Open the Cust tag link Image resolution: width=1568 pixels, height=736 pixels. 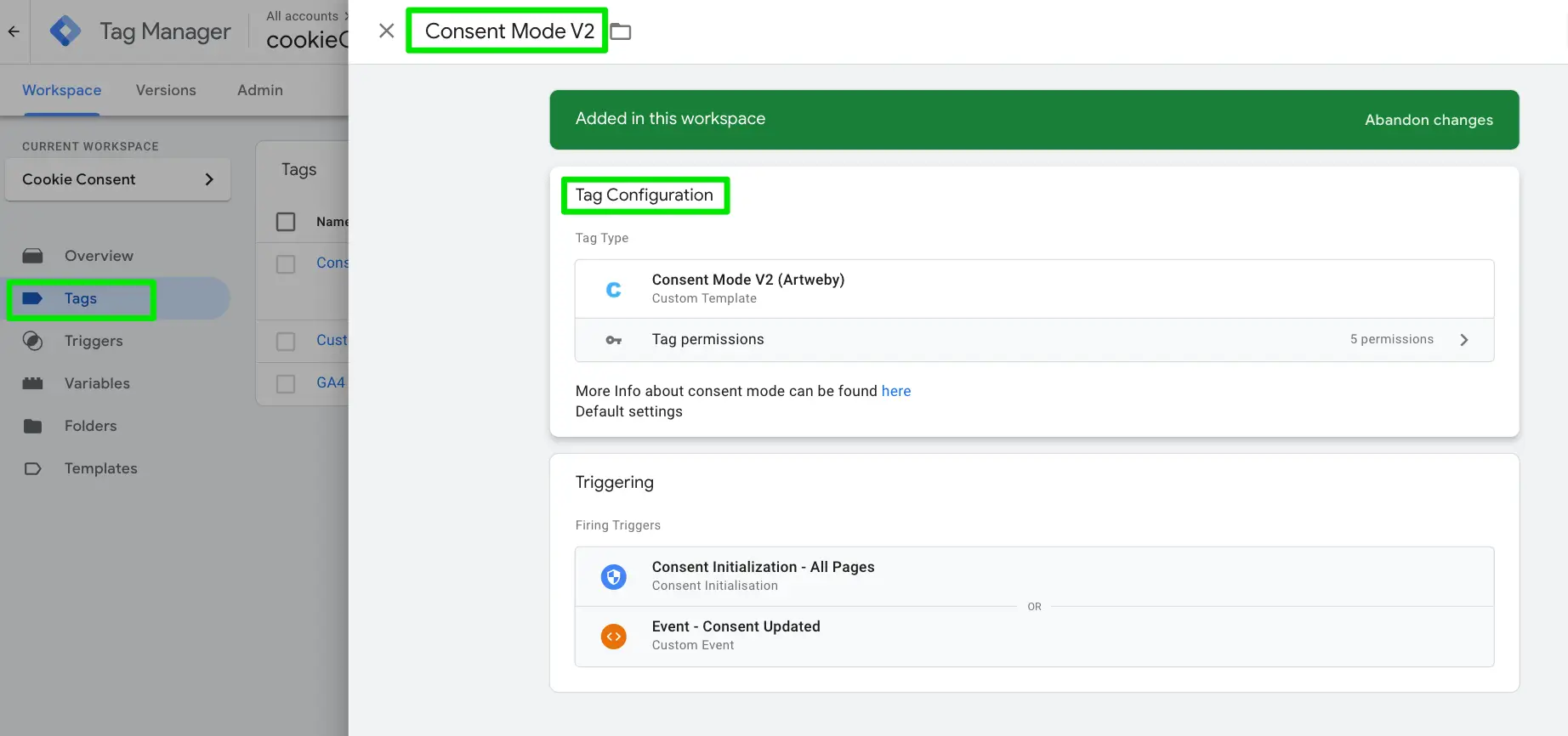click(x=332, y=340)
